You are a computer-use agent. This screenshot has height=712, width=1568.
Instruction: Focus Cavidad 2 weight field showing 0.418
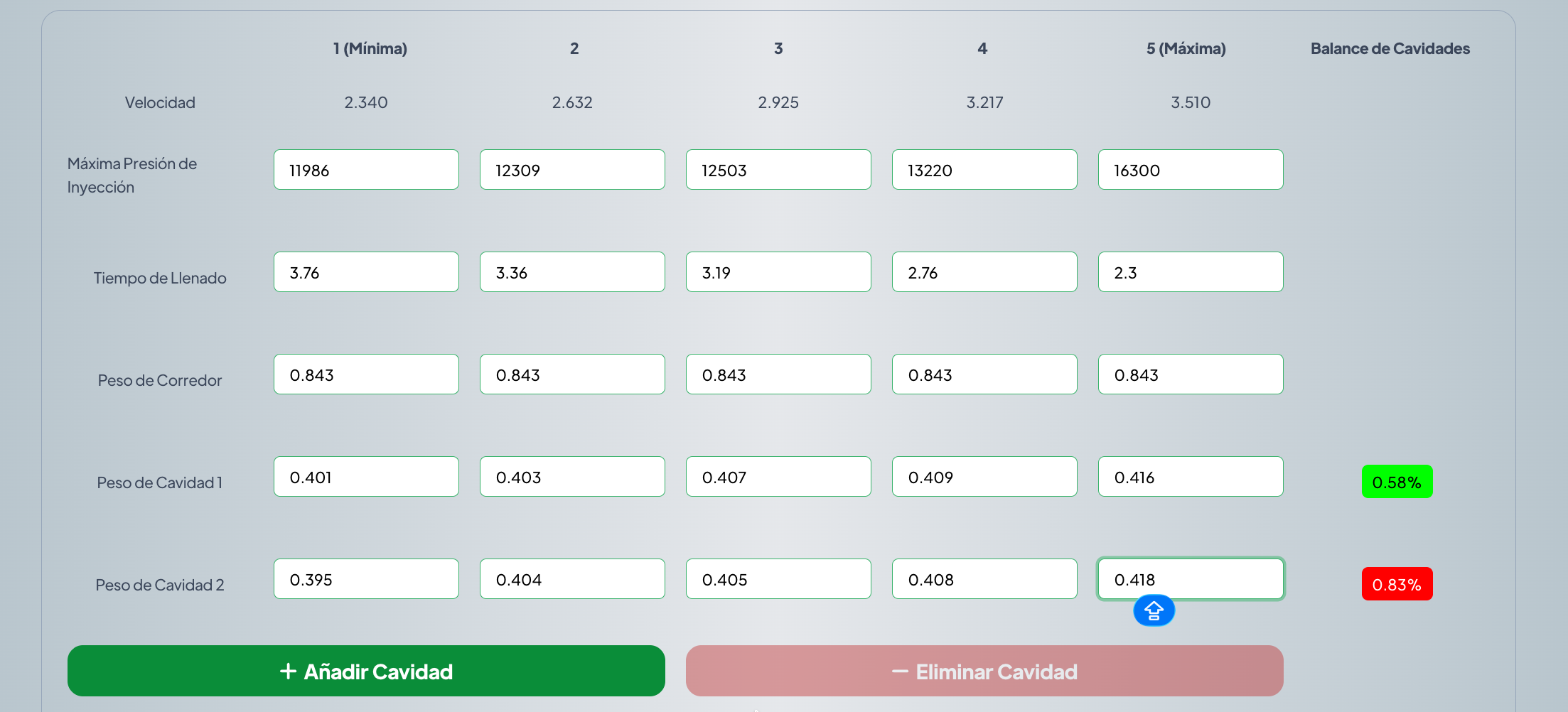1191,578
